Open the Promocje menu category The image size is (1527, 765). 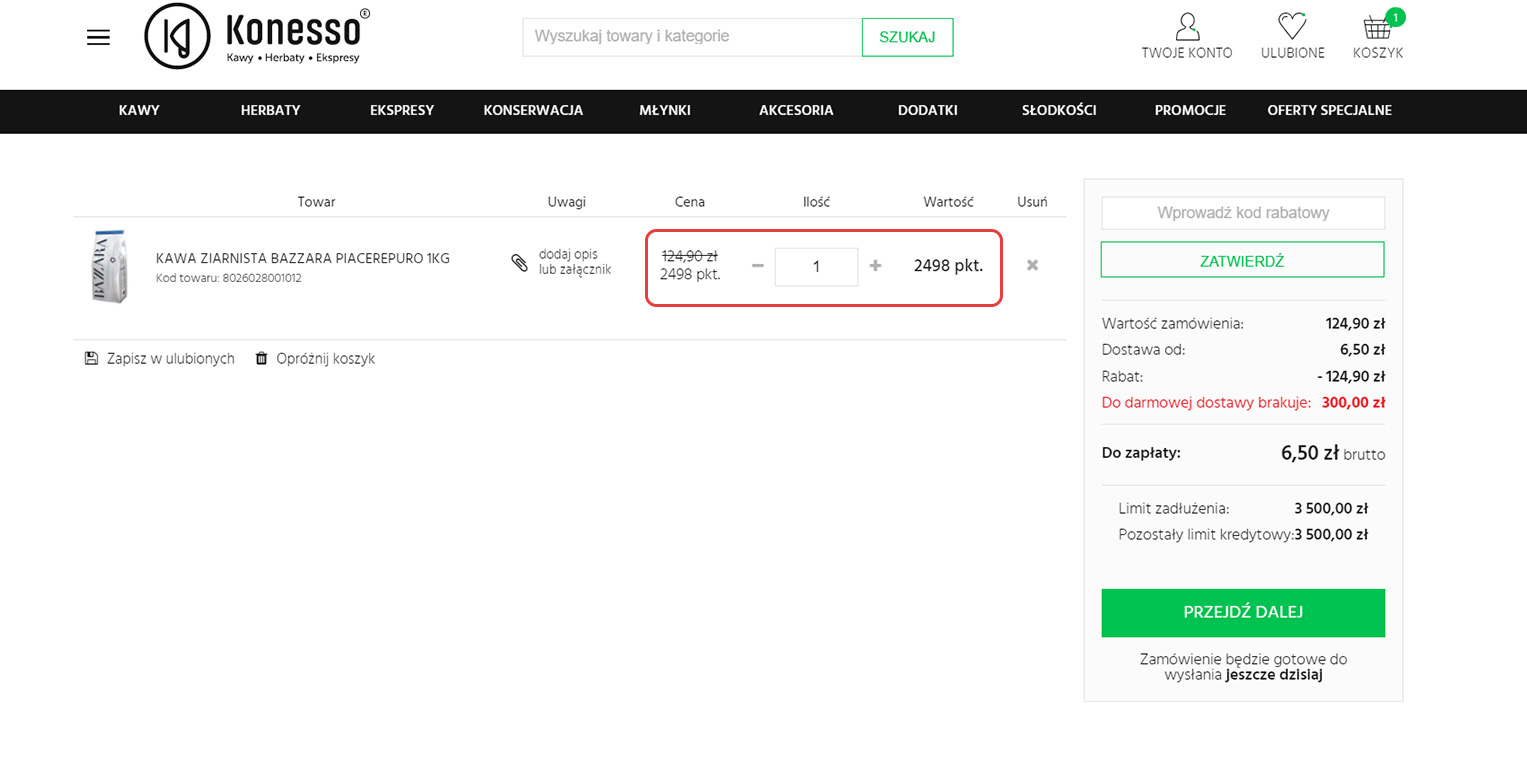(1190, 111)
